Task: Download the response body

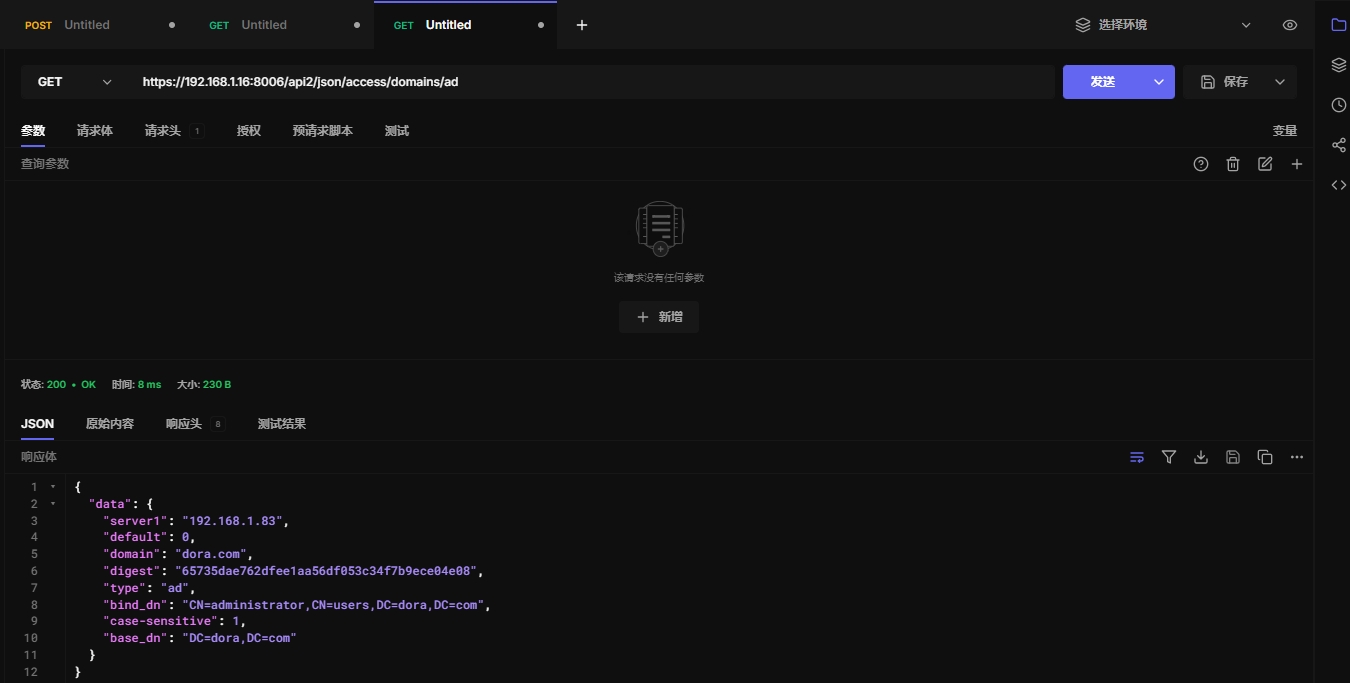Action: [x=1201, y=457]
